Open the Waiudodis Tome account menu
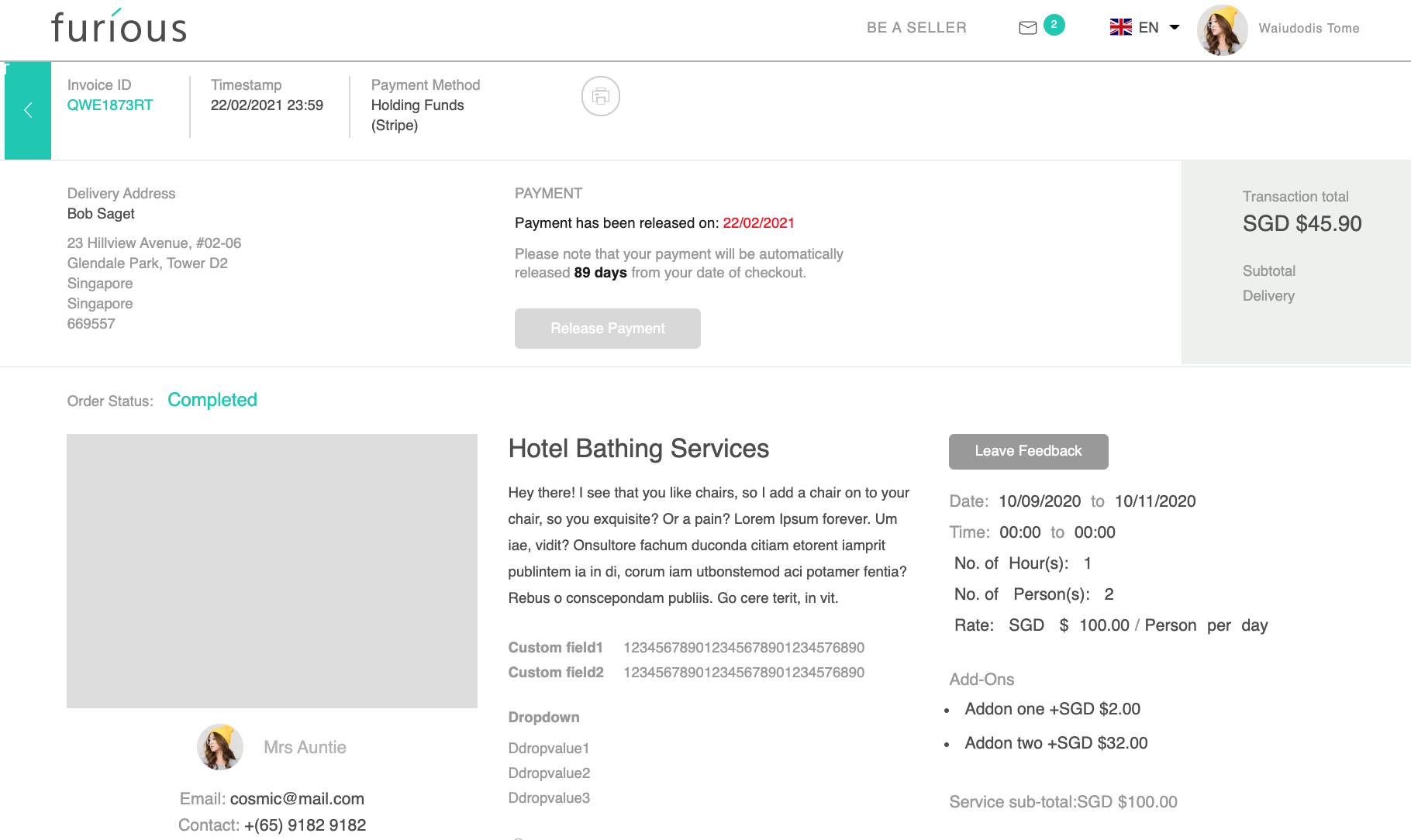 [x=1309, y=29]
